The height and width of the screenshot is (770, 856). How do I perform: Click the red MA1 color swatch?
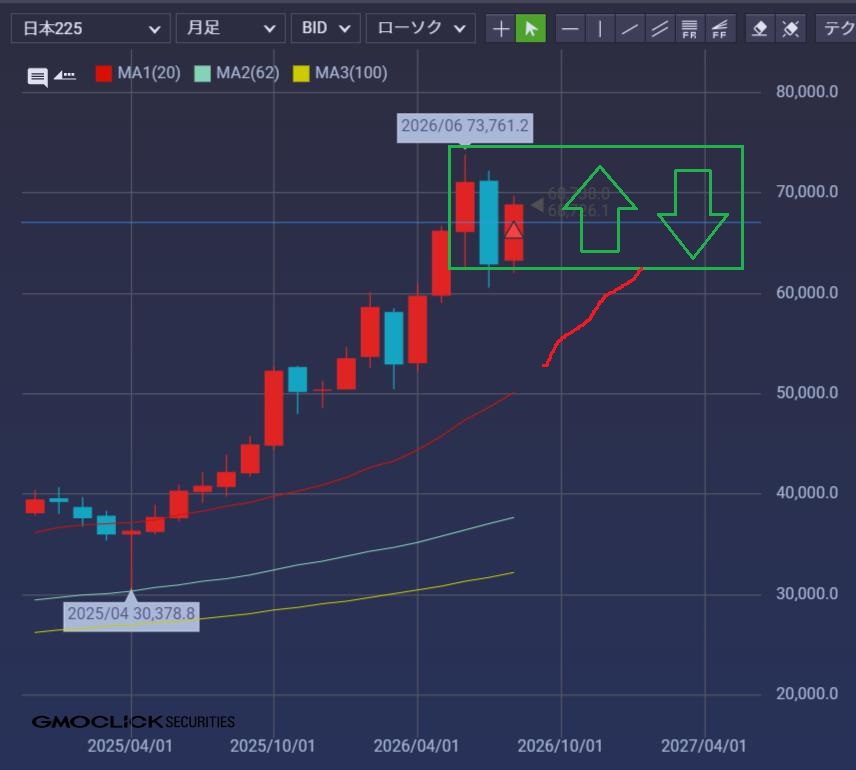pyautogui.click(x=104, y=74)
